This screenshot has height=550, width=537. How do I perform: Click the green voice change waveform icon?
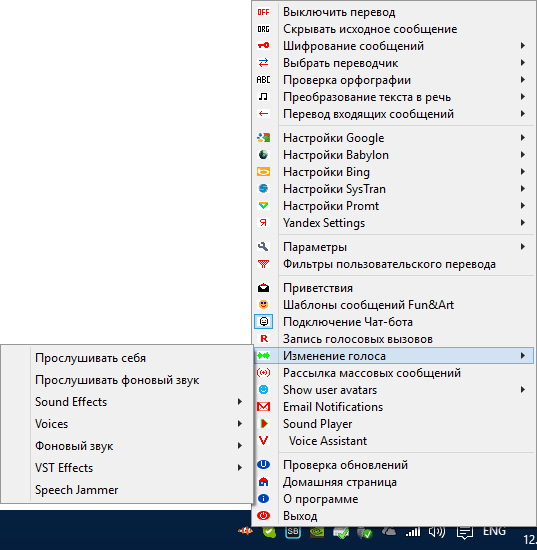tap(263, 356)
